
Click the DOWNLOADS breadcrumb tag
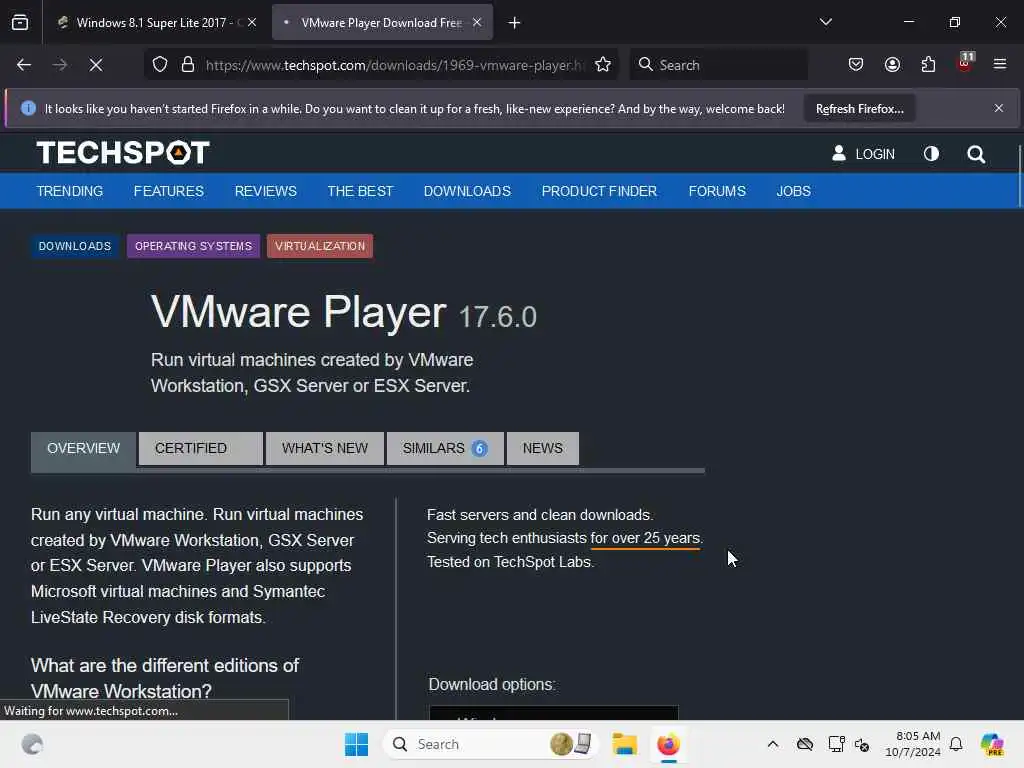tap(74, 246)
